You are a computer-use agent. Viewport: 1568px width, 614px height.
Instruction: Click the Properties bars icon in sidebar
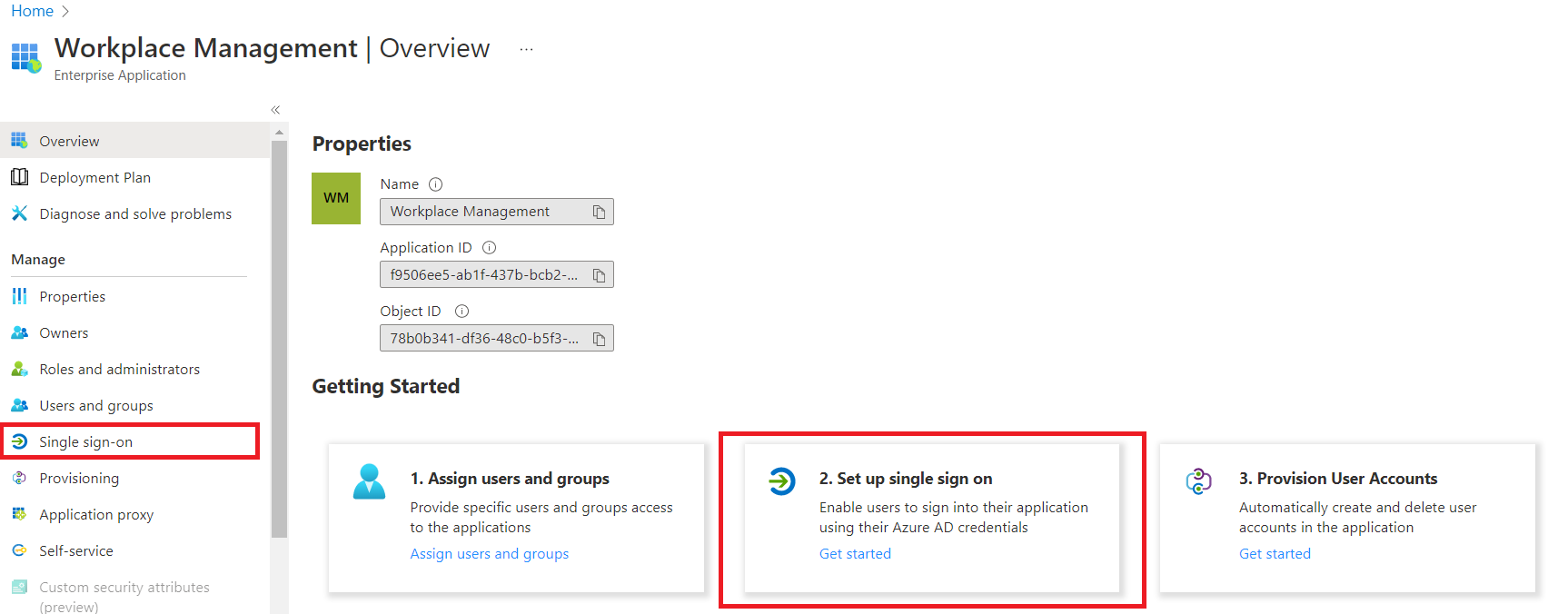19,296
